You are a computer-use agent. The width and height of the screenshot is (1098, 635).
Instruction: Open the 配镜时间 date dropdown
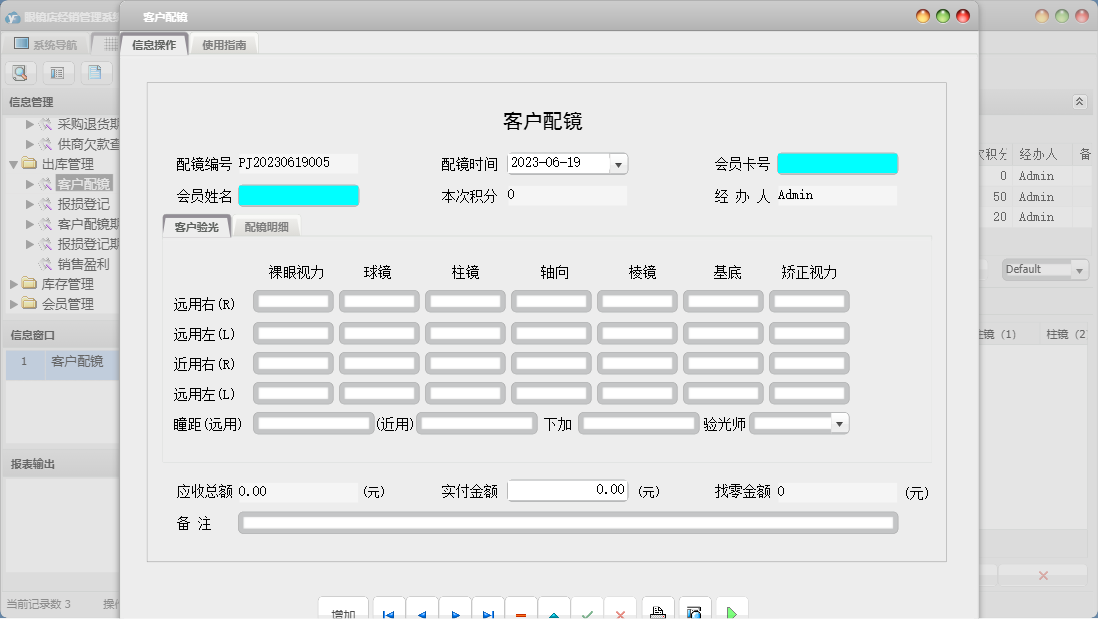point(618,164)
